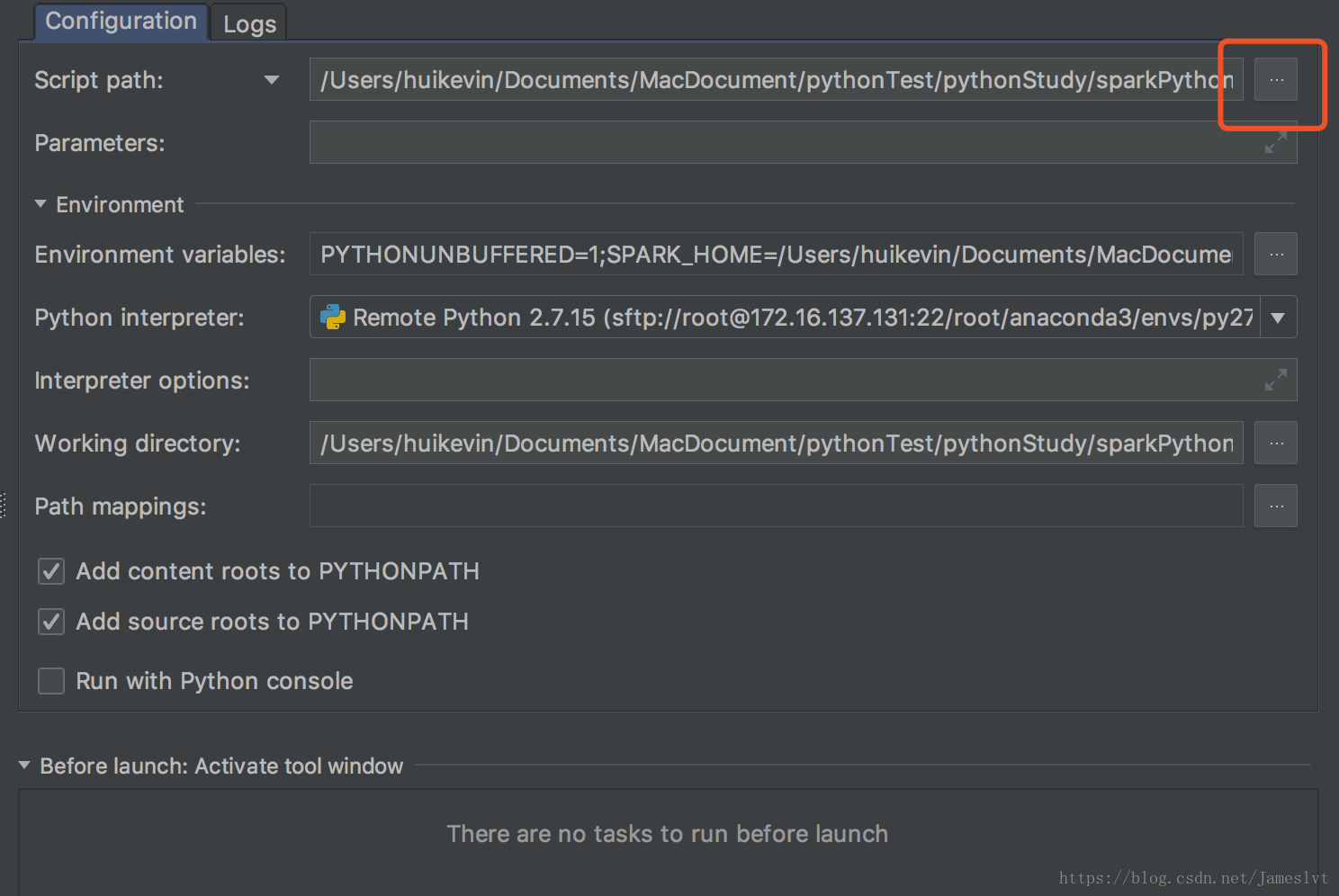Switch to the Configuration tab
1339x896 pixels.
coord(121,22)
